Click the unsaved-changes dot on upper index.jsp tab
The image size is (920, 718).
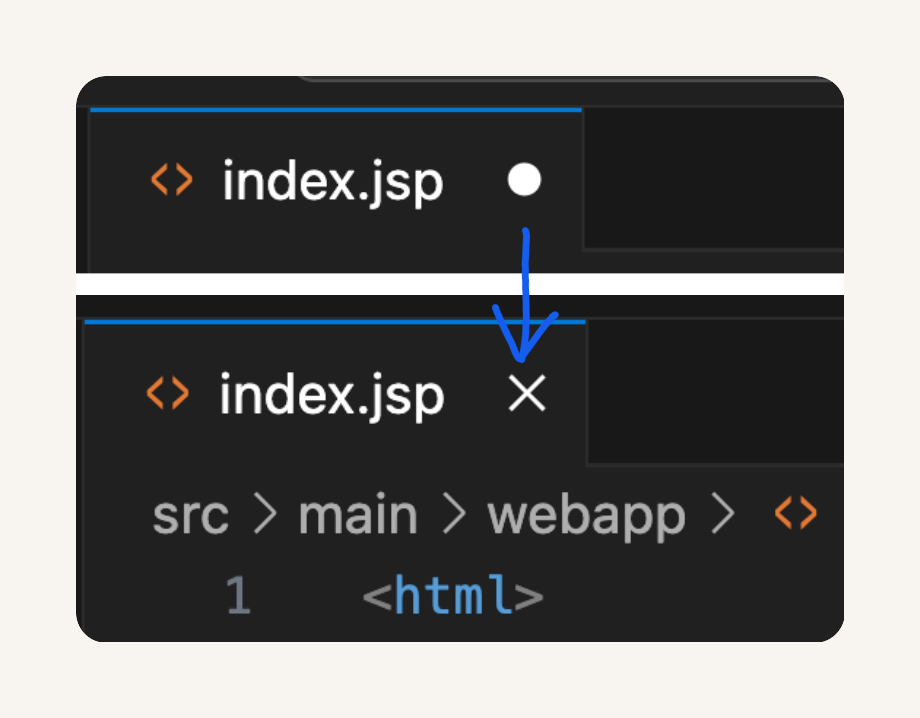pos(524,180)
